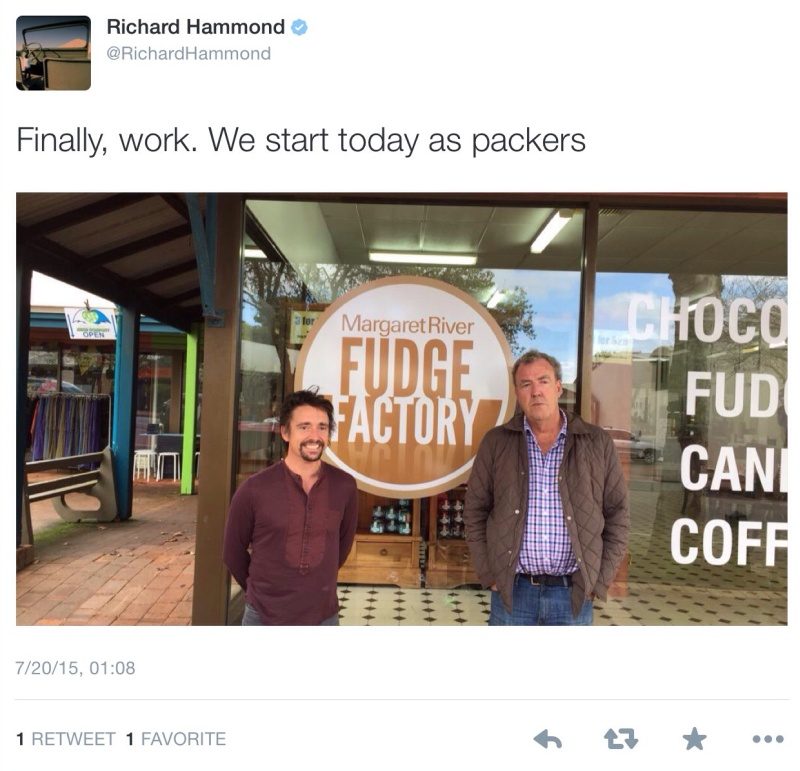Open the 7/20/15, 01:08 timestamp
The width and height of the screenshot is (800, 771).
click(76, 668)
